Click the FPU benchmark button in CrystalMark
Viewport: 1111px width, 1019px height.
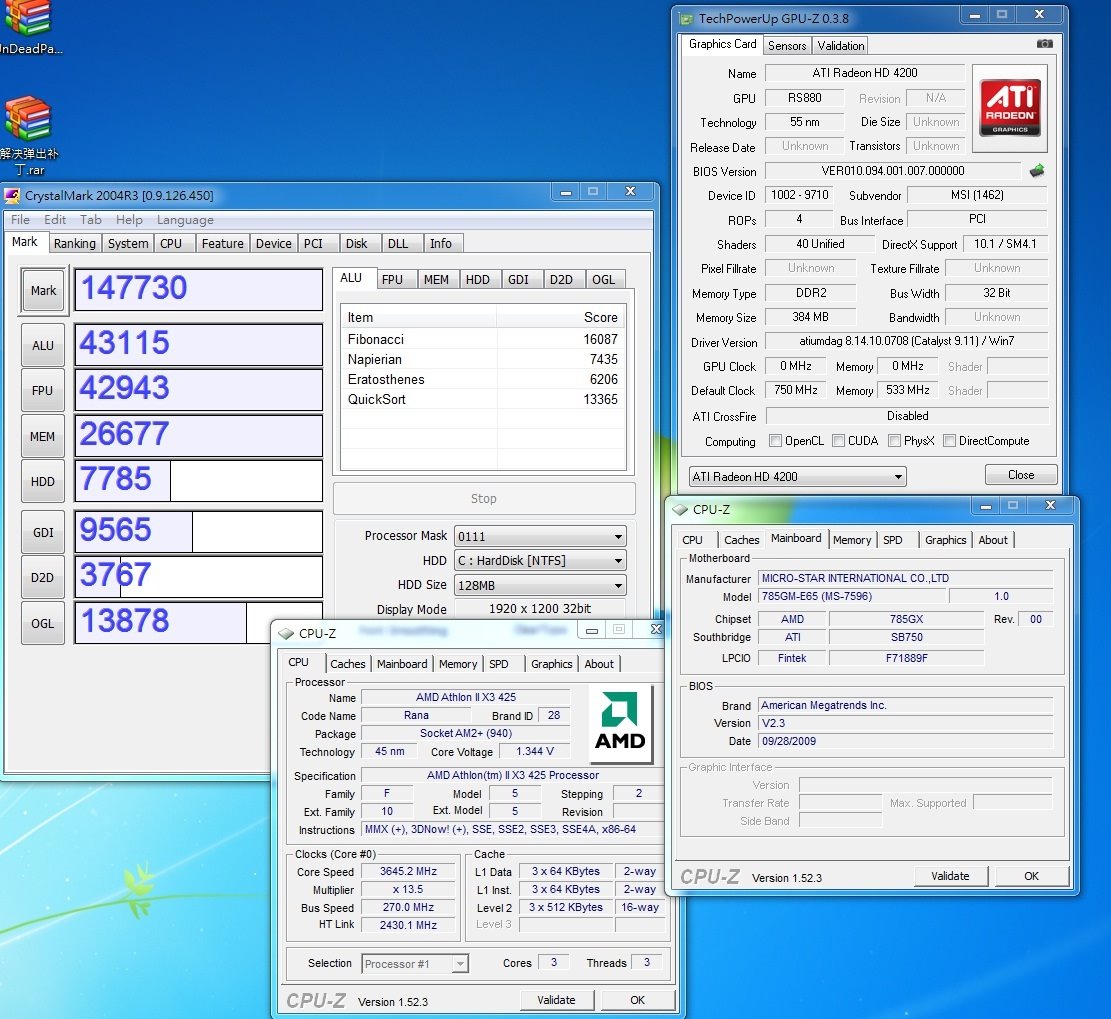[x=43, y=390]
